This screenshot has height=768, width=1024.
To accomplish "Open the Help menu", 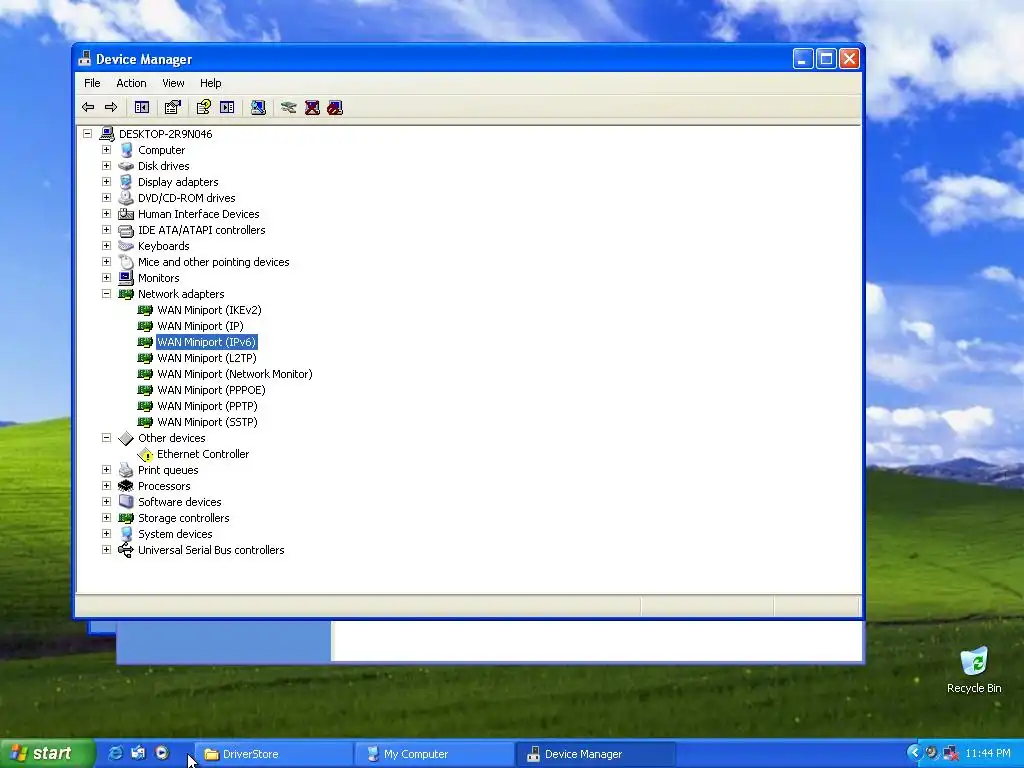I will click(210, 83).
